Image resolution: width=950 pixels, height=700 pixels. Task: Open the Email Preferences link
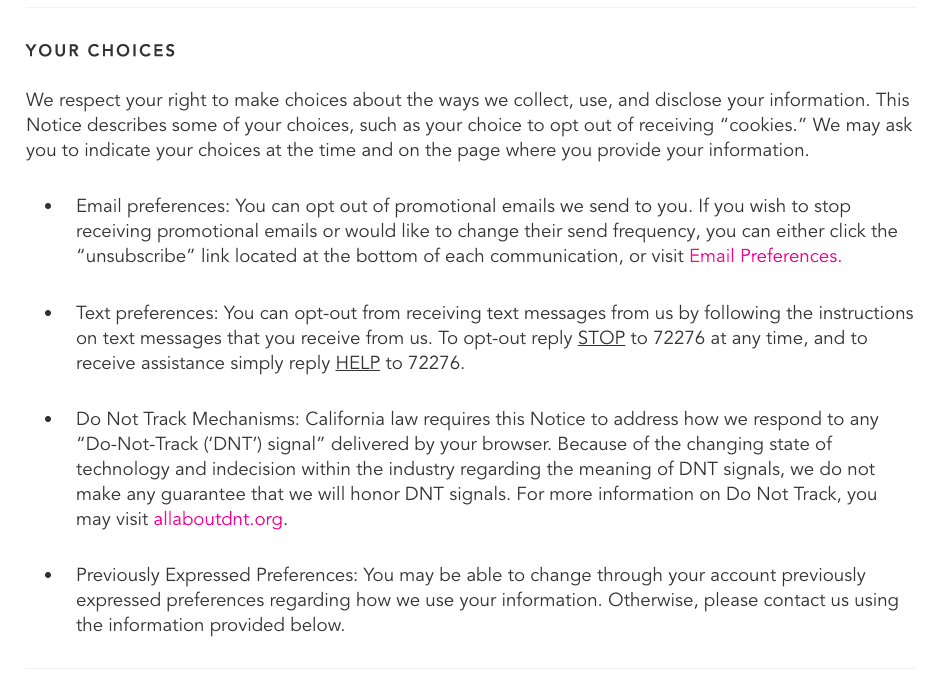coord(765,256)
